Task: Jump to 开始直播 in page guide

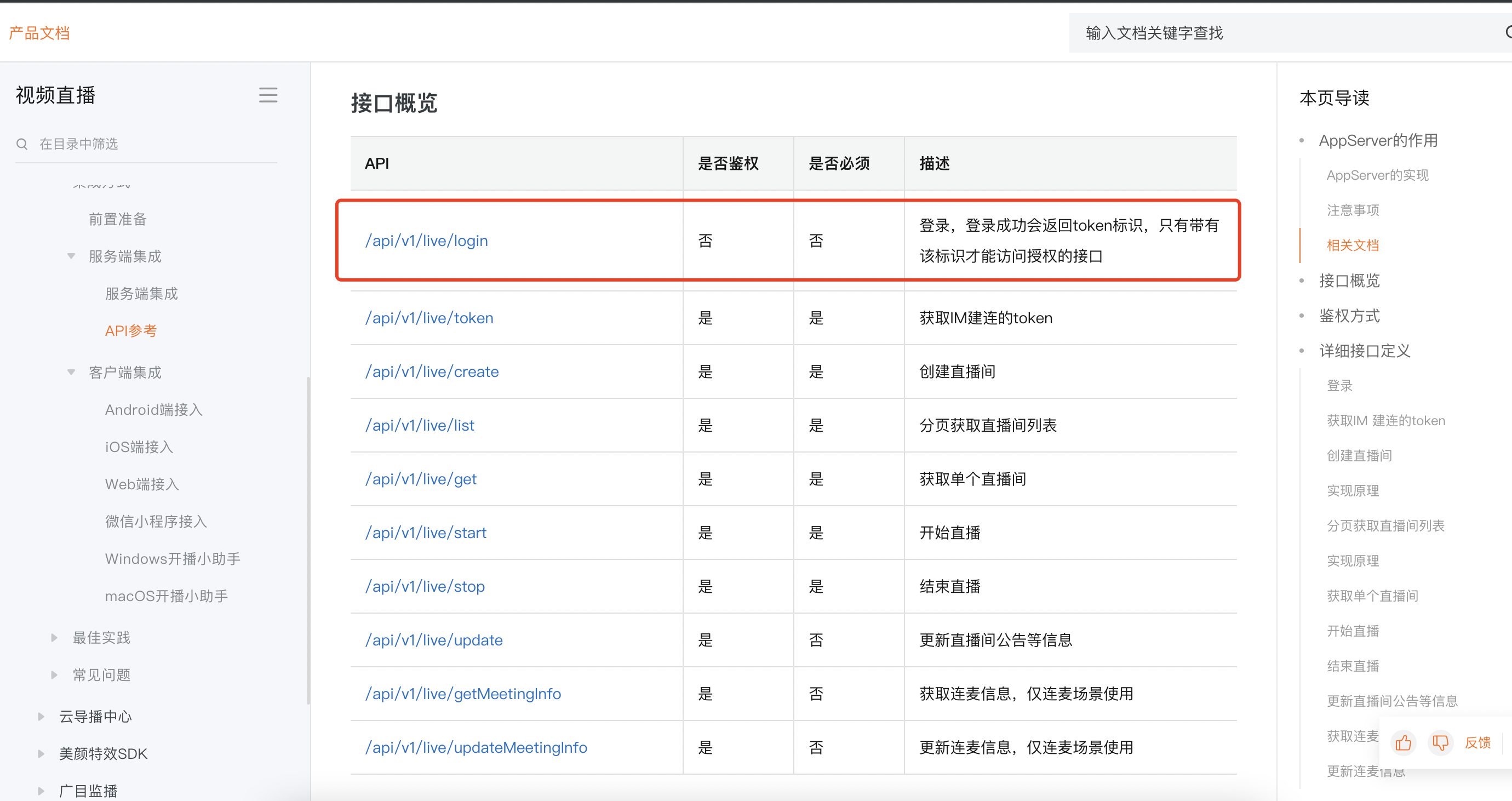Action: pos(1353,631)
